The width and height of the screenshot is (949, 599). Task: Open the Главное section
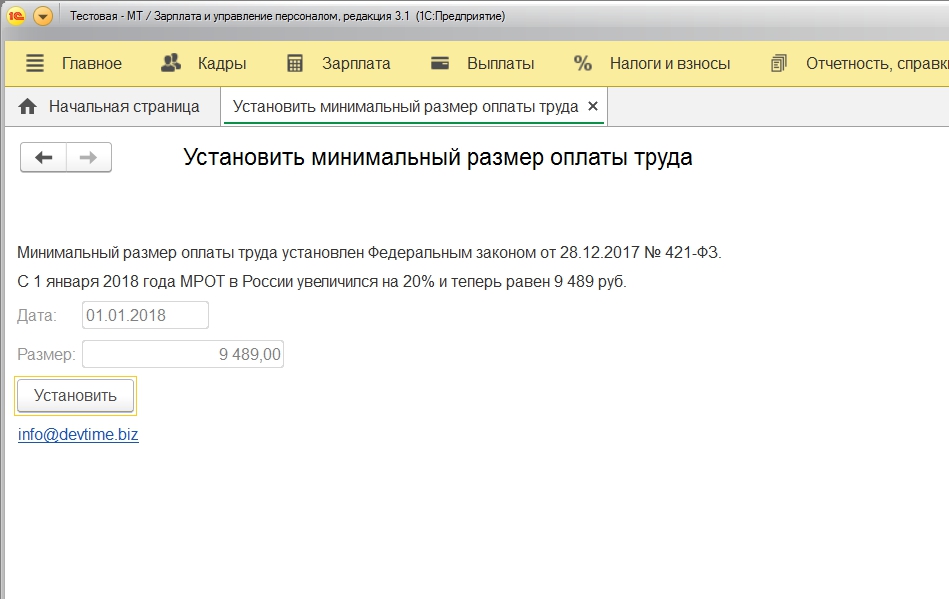point(91,64)
